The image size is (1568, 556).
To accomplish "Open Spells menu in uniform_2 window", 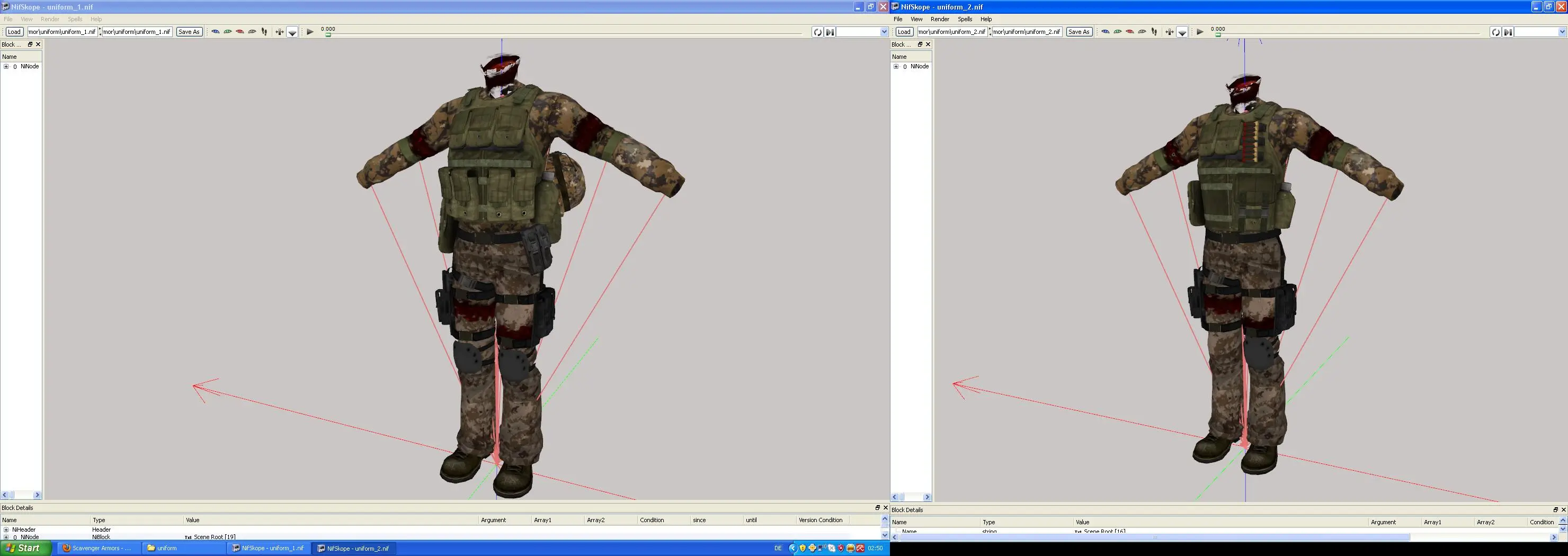I will tap(965, 19).
